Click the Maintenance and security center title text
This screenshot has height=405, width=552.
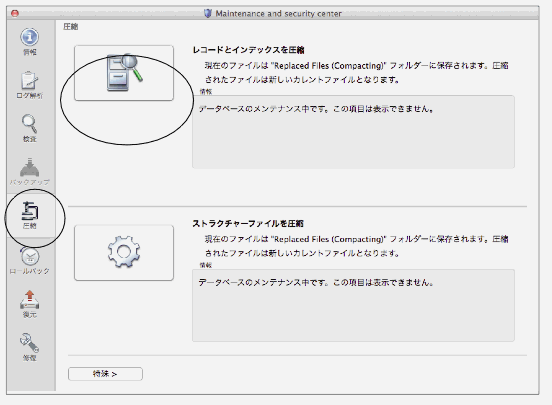click(278, 14)
